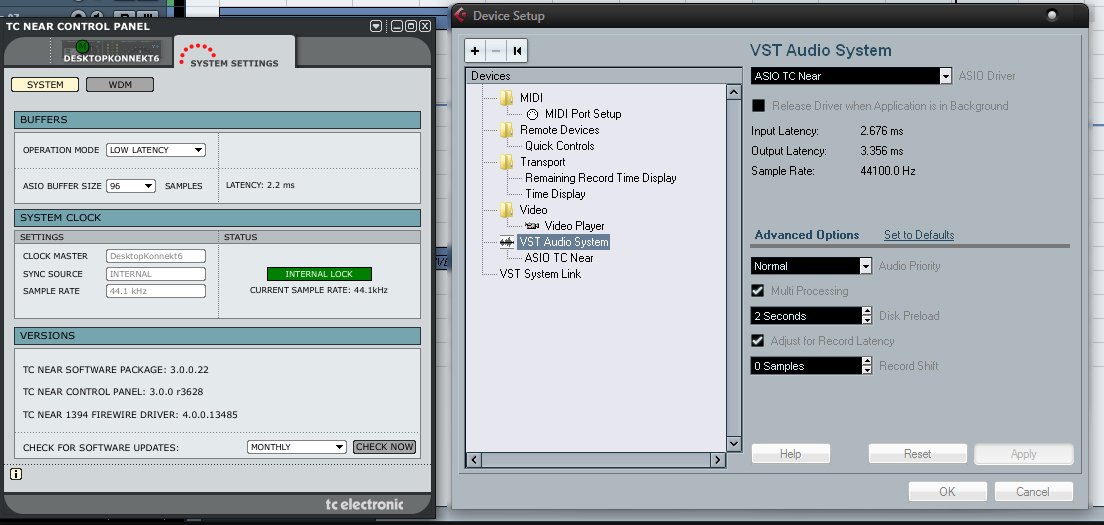
Task: Select Remaining Record Time Display item
Action: click(601, 178)
